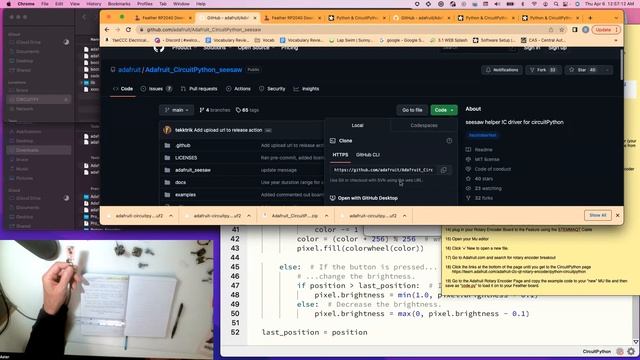Click the Finder back chevron

tap(84, 17)
